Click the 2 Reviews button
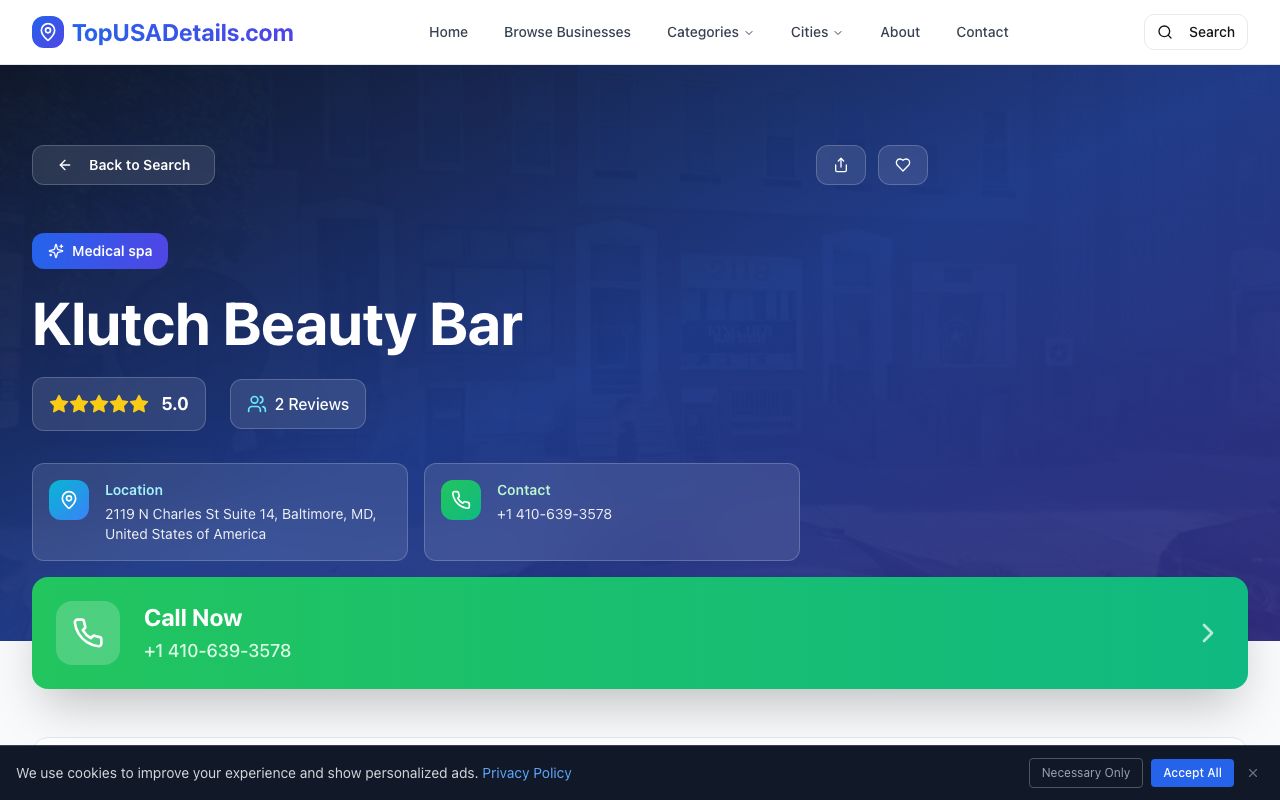 point(297,404)
